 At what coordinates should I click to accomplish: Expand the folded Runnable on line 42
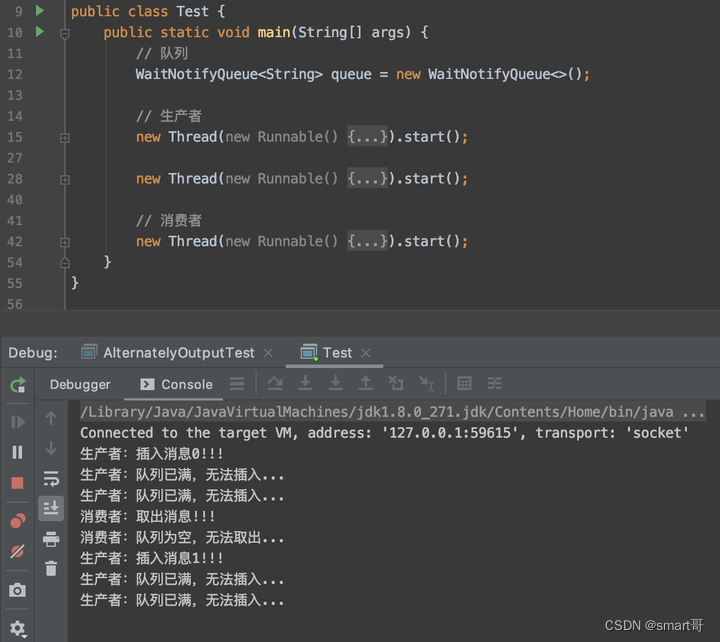65,242
